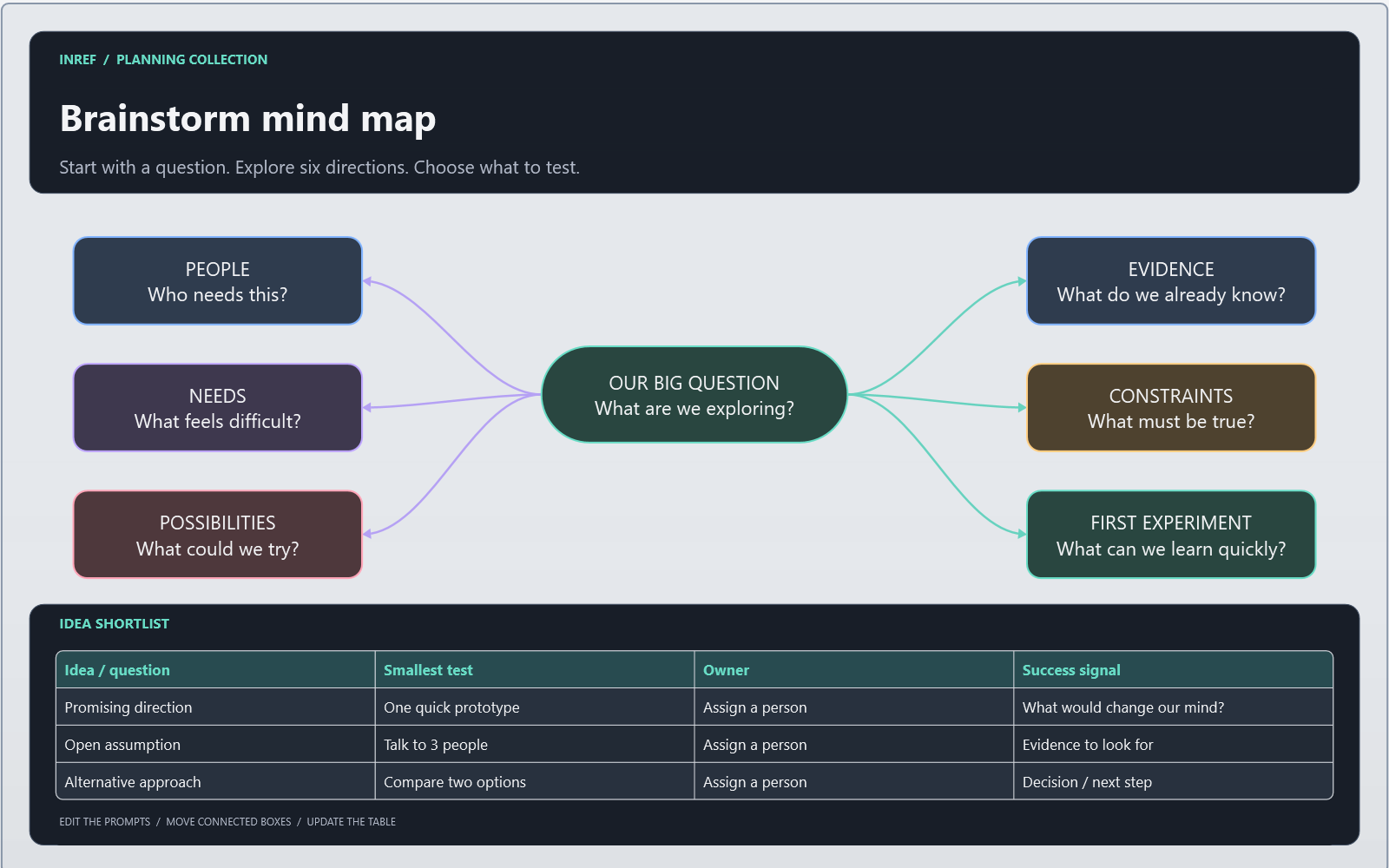
Task: Select the NEEDS 'What feels difficult?' box
Action: (217, 408)
